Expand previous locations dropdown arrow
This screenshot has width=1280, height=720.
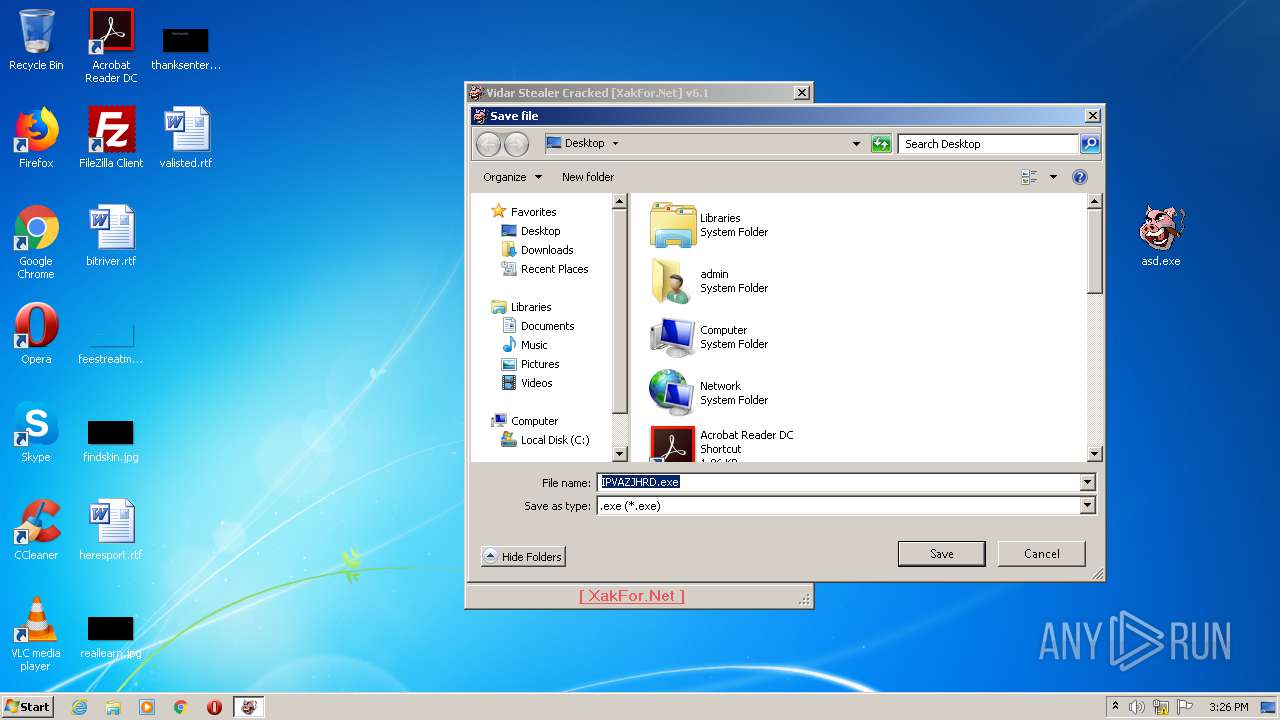[x=856, y=144]
